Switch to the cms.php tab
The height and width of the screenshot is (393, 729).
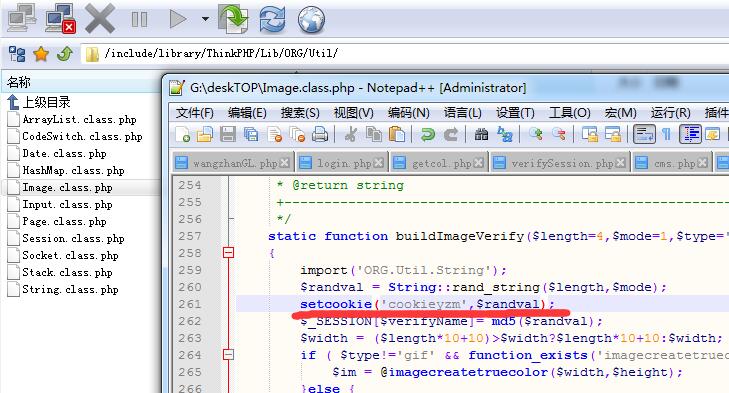click(671, 163)
